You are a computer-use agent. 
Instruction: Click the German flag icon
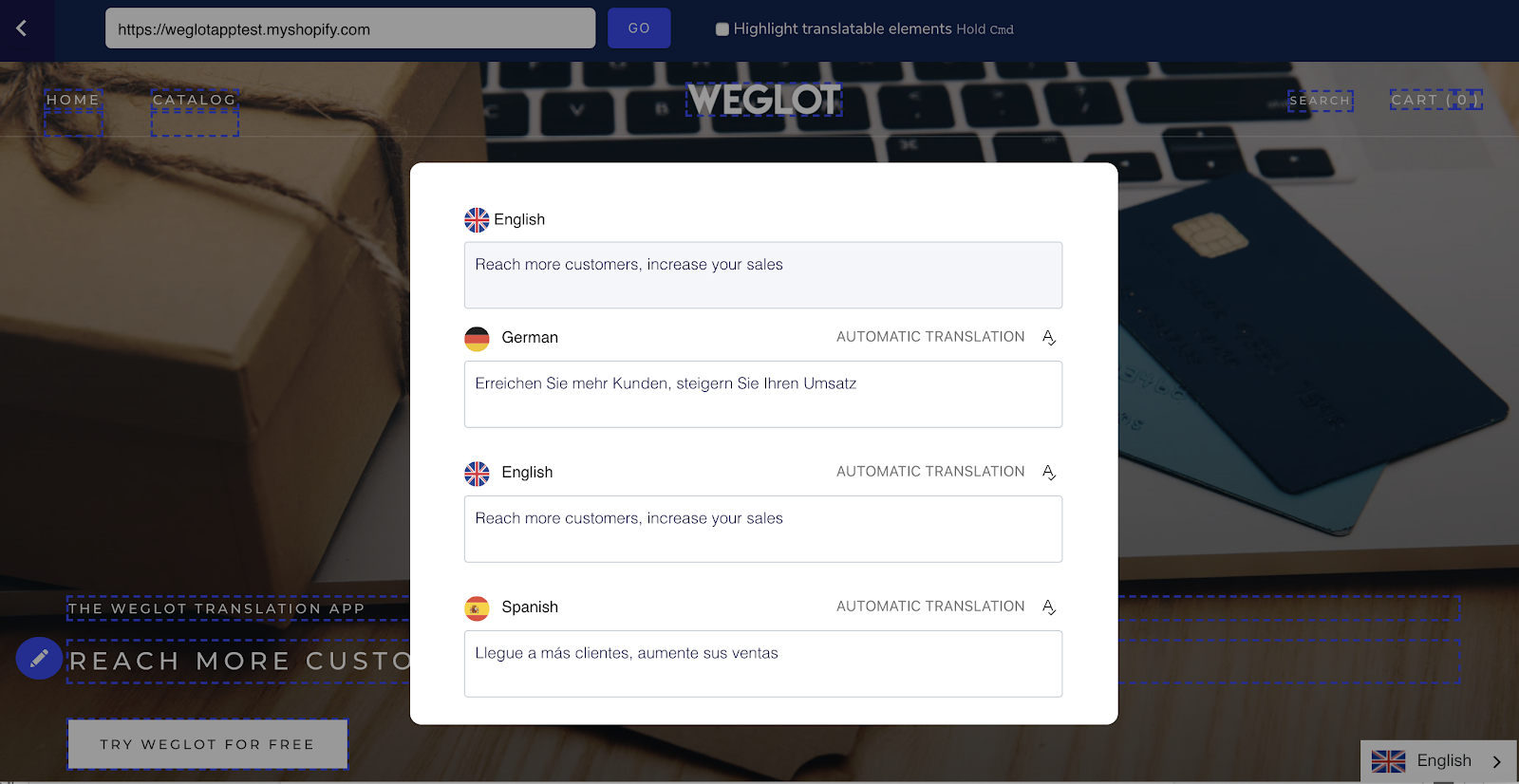pyautogui.click(x=477, y=338)
